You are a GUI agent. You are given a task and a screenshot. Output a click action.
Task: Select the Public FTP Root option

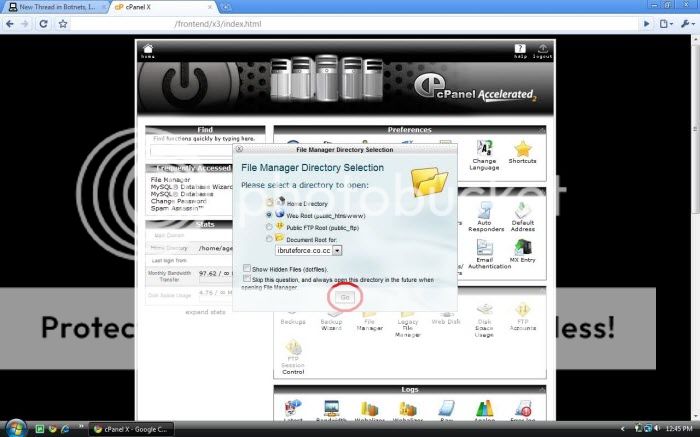[269, 227]
